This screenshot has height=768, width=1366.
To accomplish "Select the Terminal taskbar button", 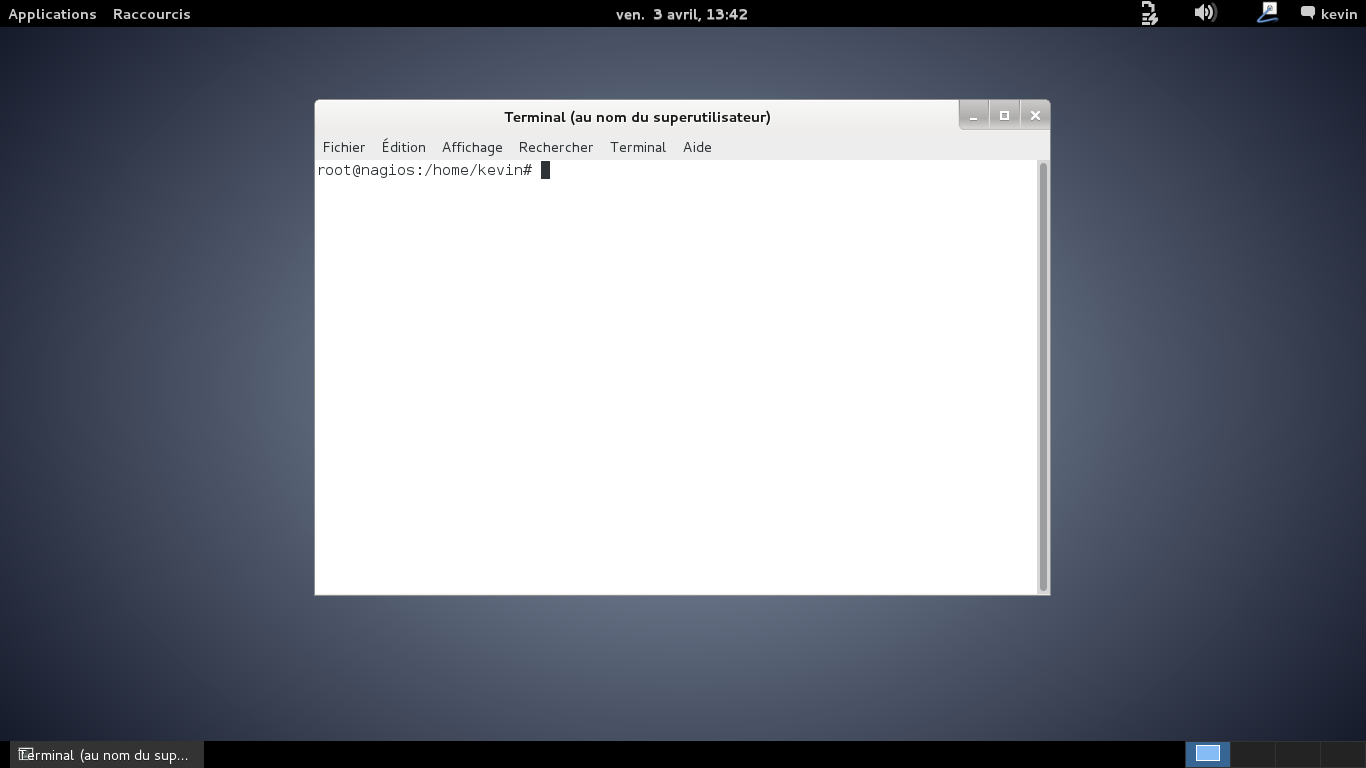I will tap(106, 755).
